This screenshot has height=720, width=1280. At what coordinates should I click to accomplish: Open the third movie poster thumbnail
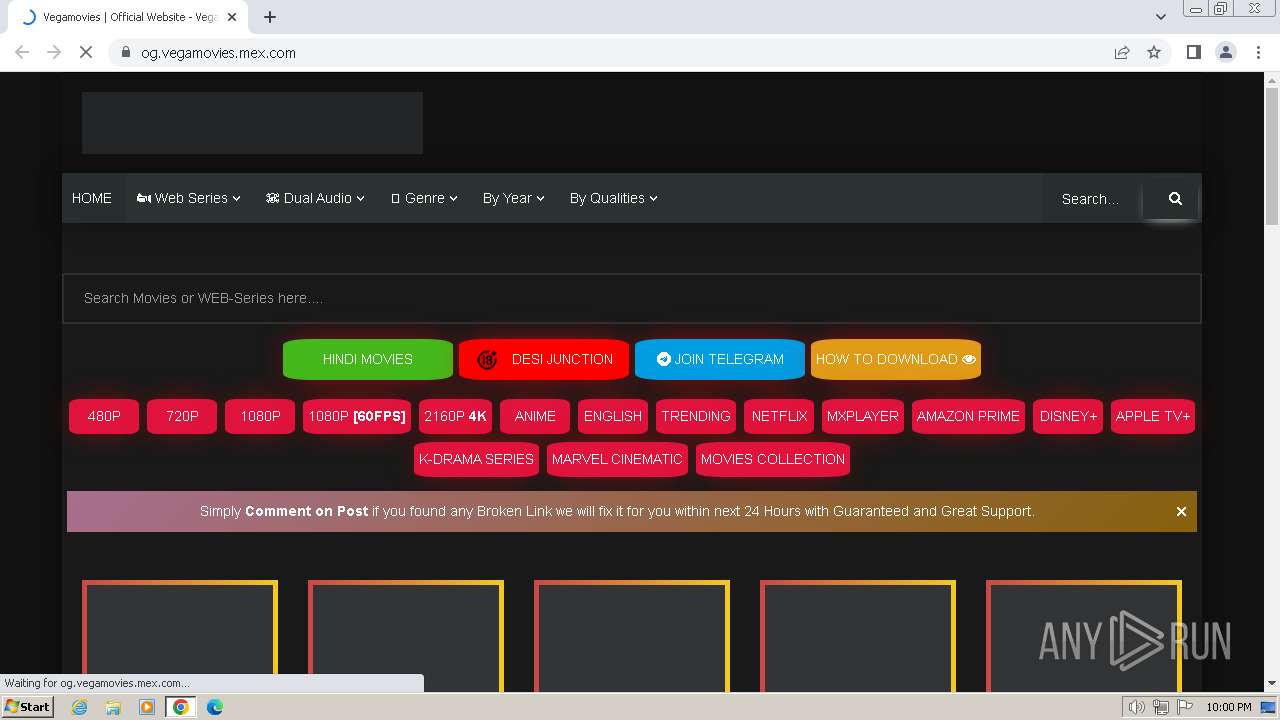[632, 636]
